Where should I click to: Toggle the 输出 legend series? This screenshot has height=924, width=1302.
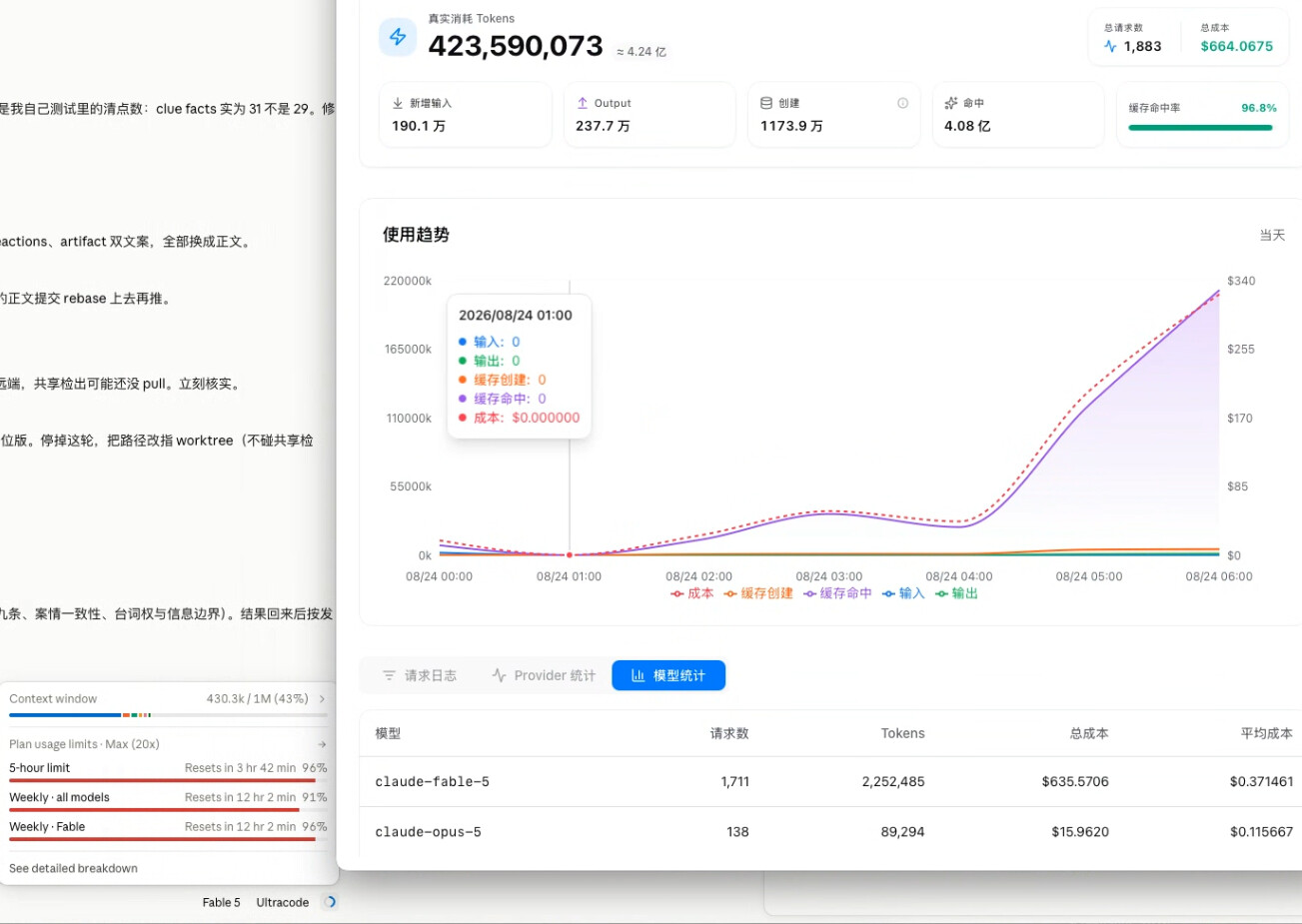click(x=957, y=593)
